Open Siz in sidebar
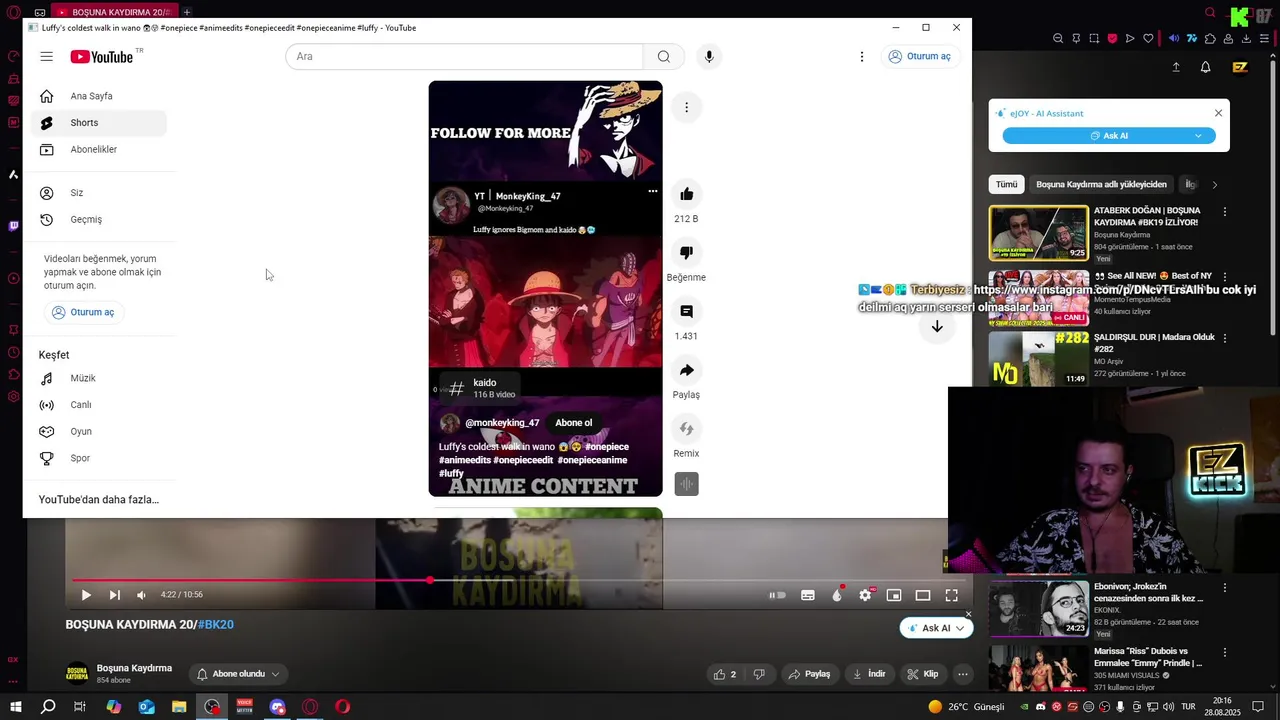Screen dimensions: 1280x720 tap(99, 193)
